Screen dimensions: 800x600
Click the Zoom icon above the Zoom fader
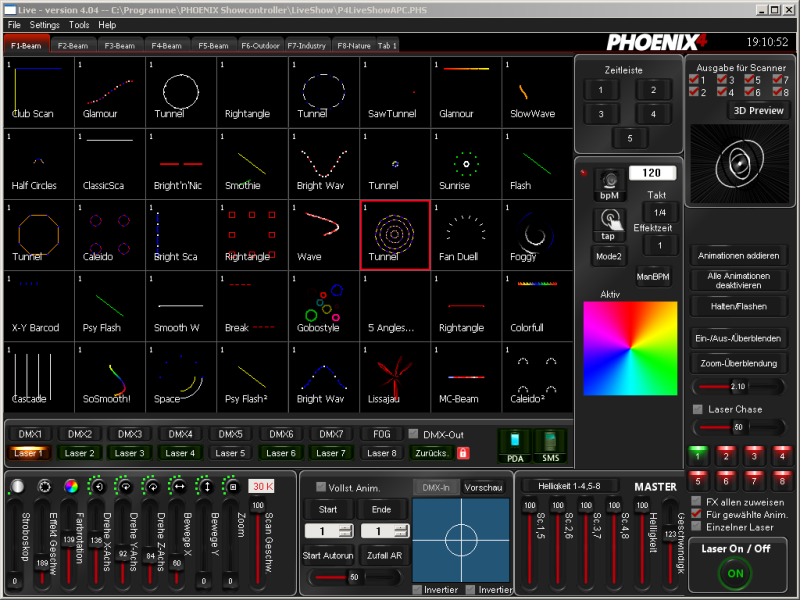pyautogui.click(x=233, y=486)
